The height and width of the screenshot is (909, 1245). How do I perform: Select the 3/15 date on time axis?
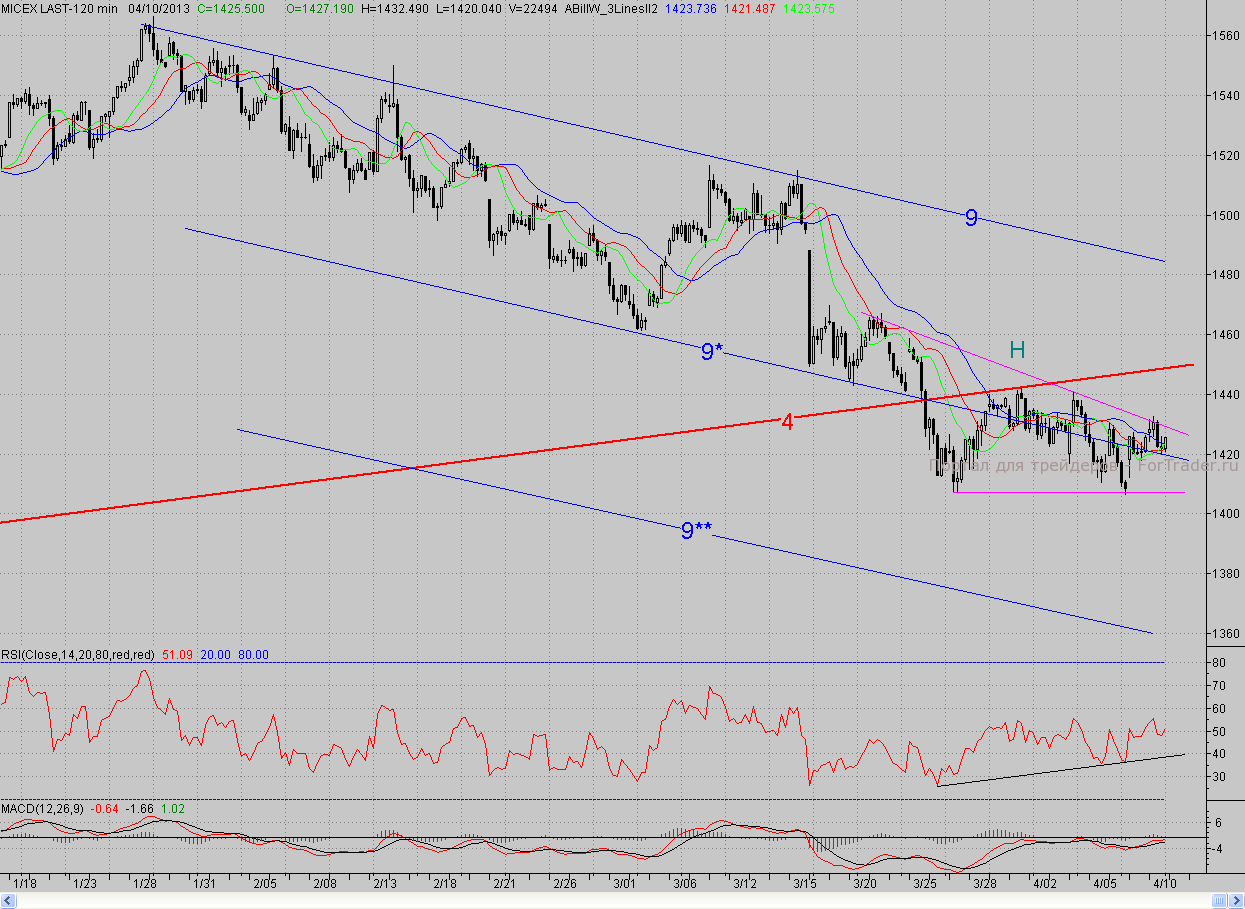[x=804, y=884]
